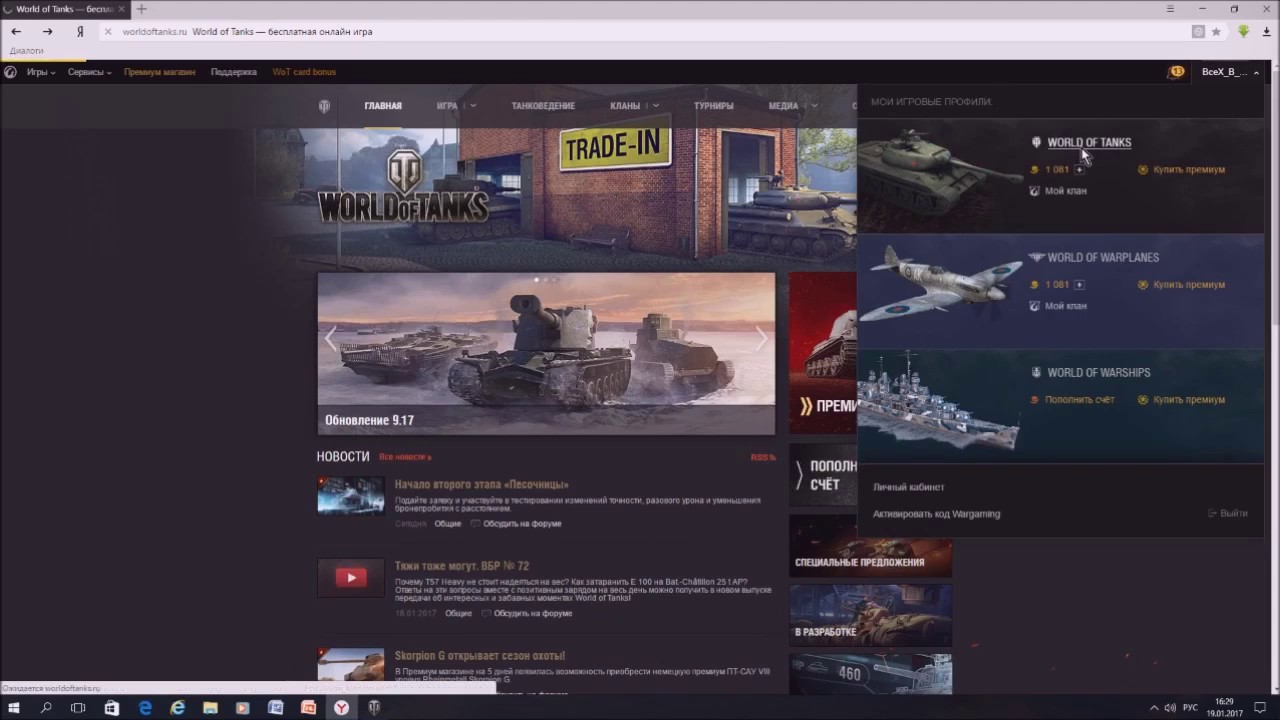Open ТУРНИРЫ navigation item
The width and height of the screenshot is (1280, 720).
pyautogui.click(x=714, y=106)
